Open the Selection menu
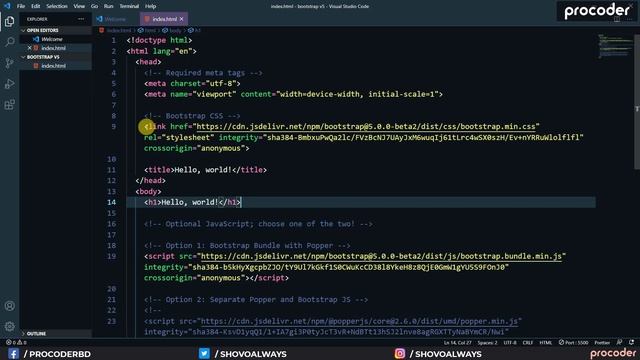640x360 pixels. [57, 6]
